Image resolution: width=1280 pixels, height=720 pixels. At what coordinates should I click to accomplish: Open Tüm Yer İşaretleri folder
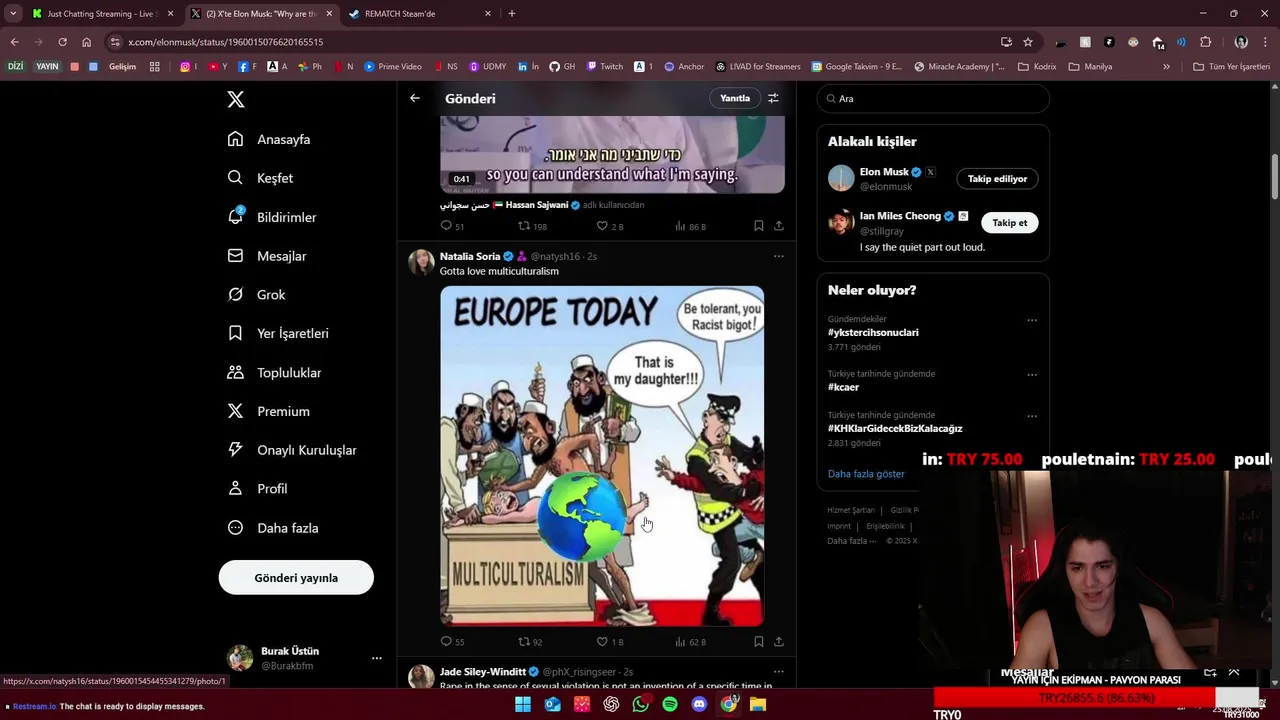(x=1232, y=67)
